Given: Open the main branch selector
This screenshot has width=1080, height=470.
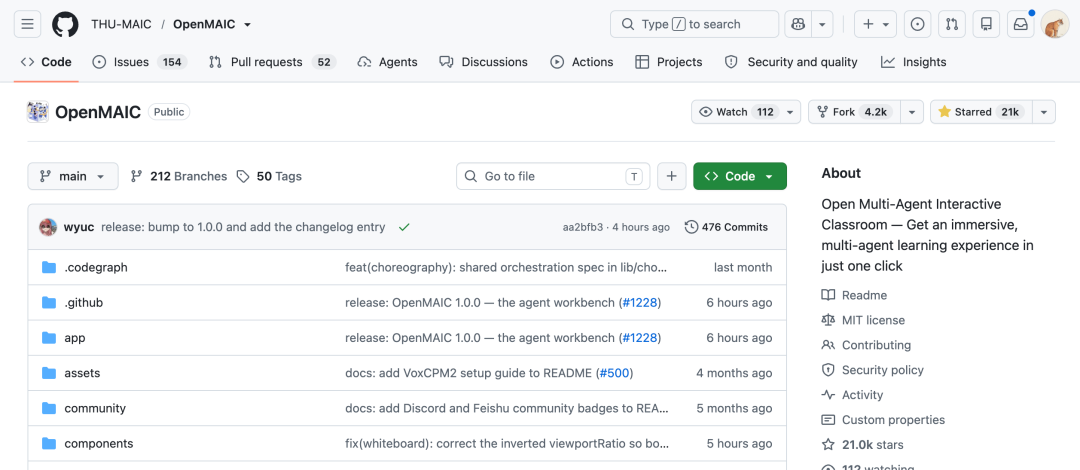Looking at the screenshot, I should (72, 176).
